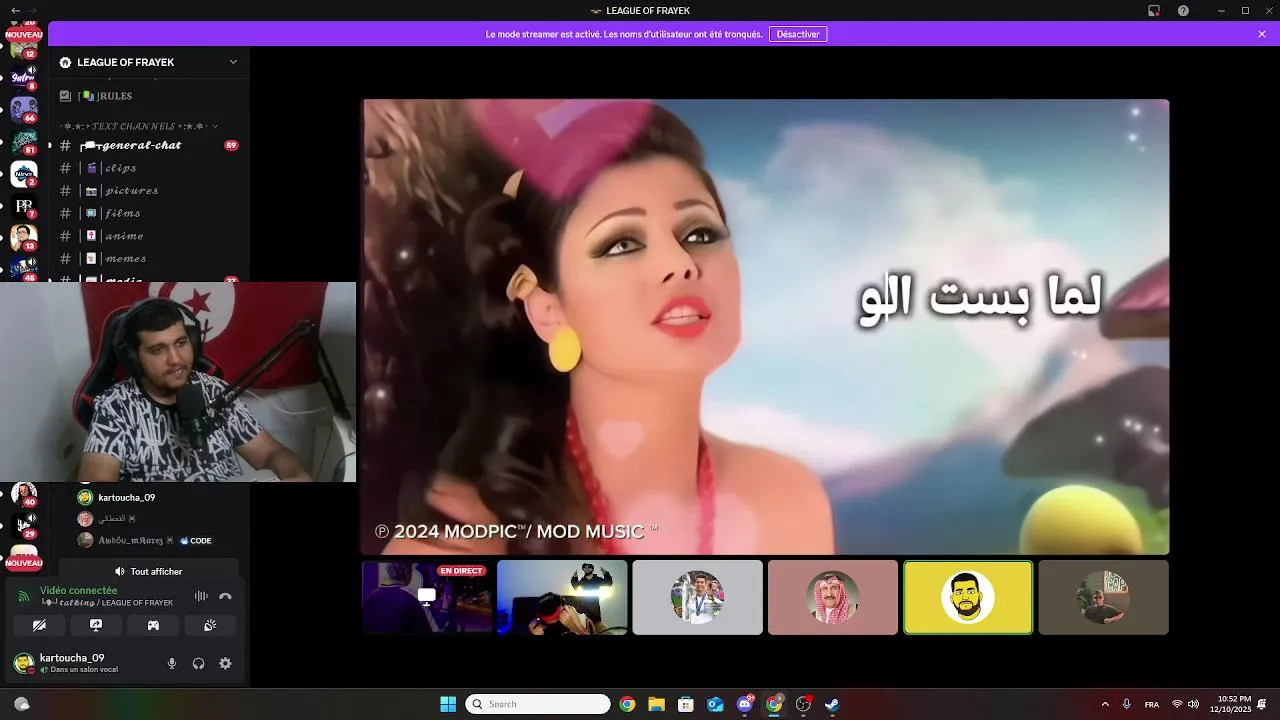The image size is (1280, 720).
Task: Open server with badge 51
Action: [24, 141]
